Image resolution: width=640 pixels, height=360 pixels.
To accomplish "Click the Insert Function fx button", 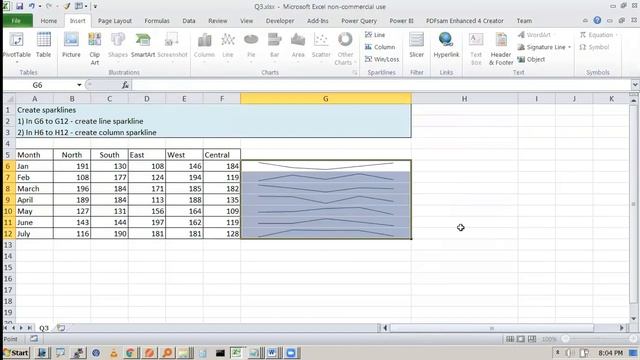I will point(125,85).
